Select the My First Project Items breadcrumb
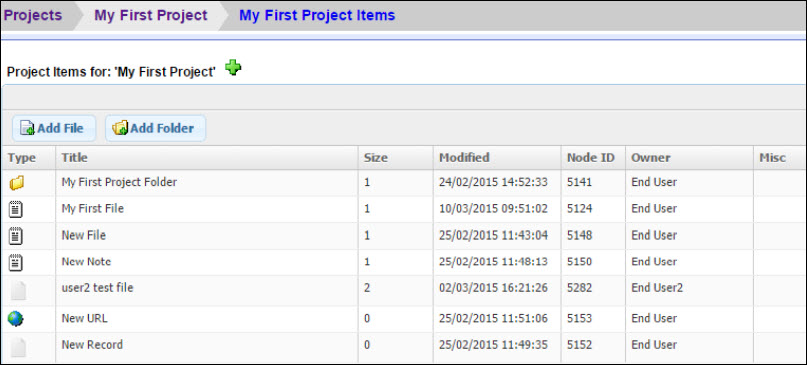 coord(317,15)
